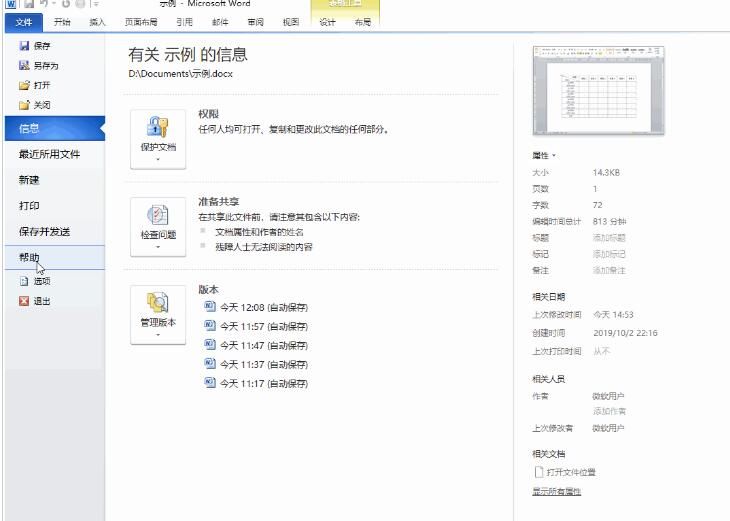Click the 14.3KB size value

(606, 172)
